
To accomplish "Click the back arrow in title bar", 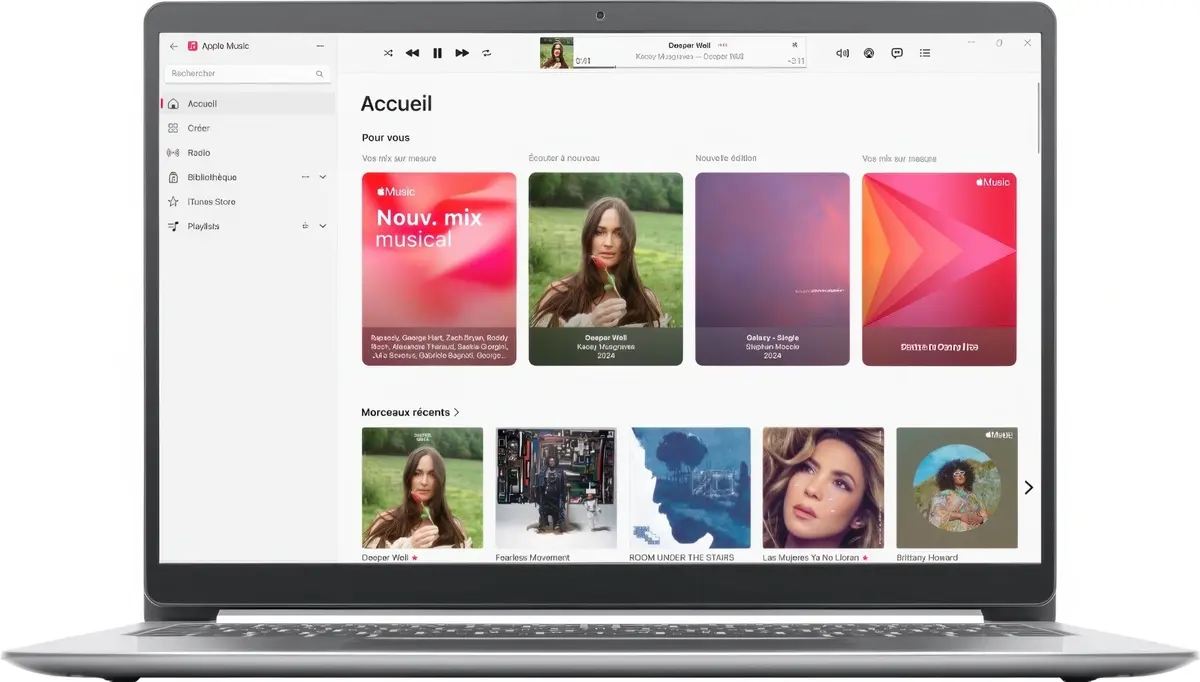I will pyautogui.click(x=174, y=46).
